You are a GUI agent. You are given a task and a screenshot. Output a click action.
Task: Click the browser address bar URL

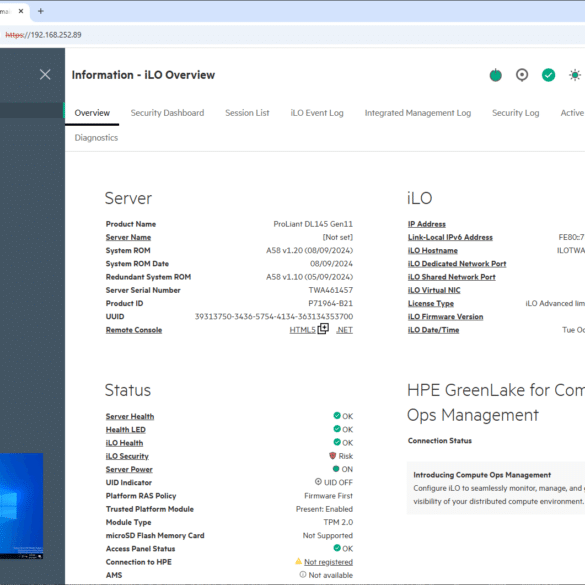tap(43, 35)
